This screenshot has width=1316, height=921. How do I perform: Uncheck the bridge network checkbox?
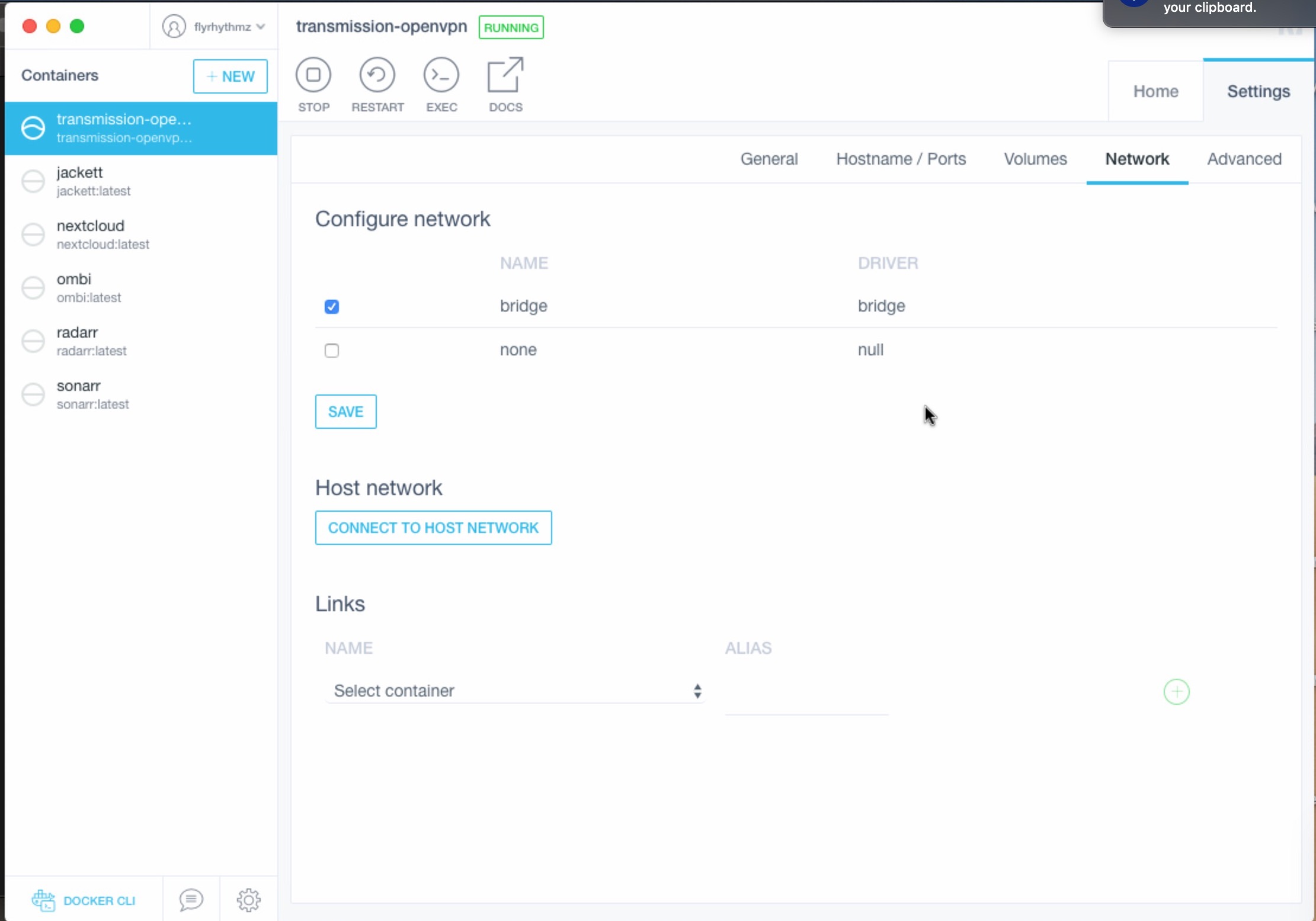(332, 307)
